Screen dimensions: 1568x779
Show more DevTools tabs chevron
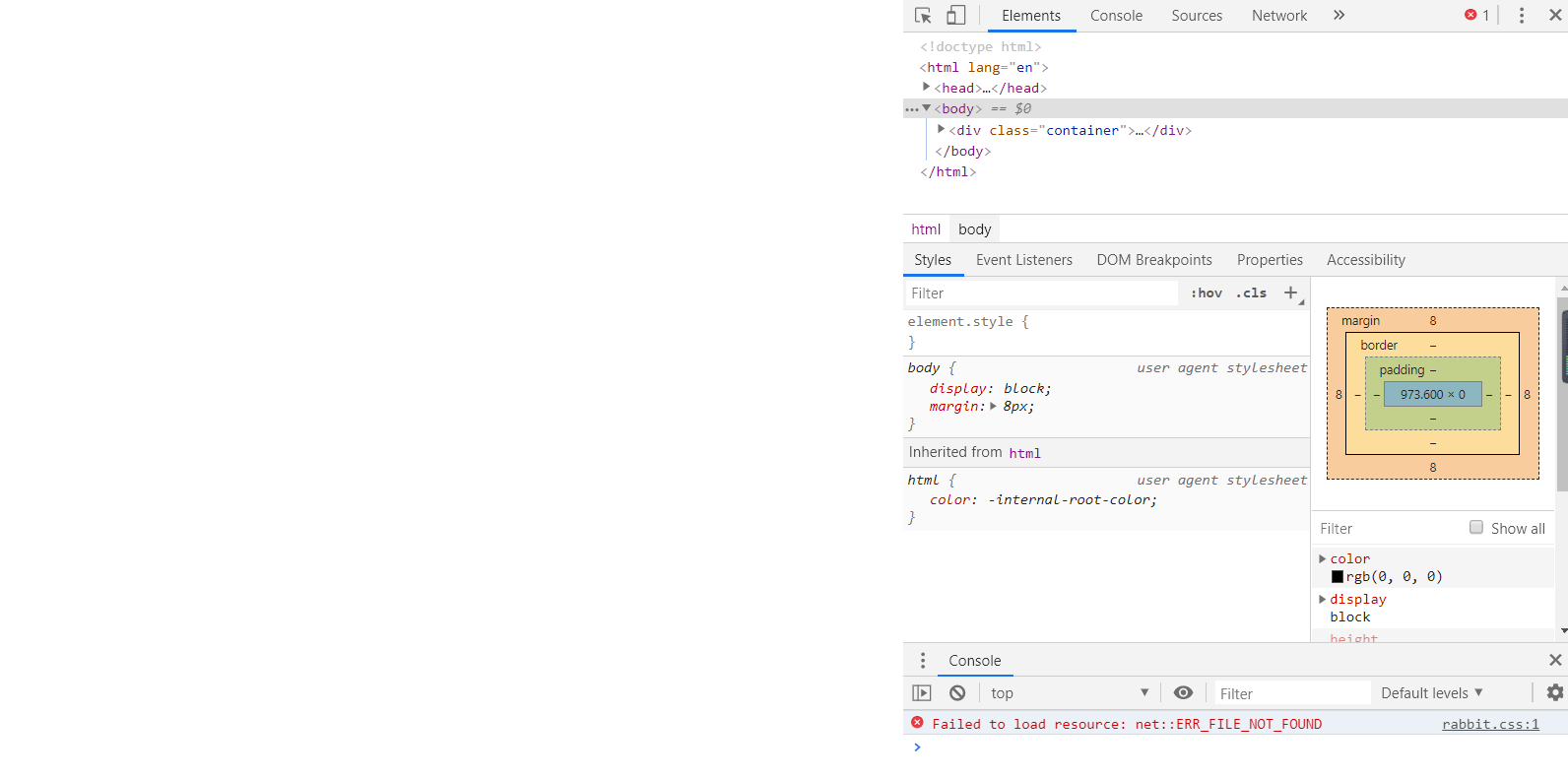pyautogui.click(x=1339, y=16)
